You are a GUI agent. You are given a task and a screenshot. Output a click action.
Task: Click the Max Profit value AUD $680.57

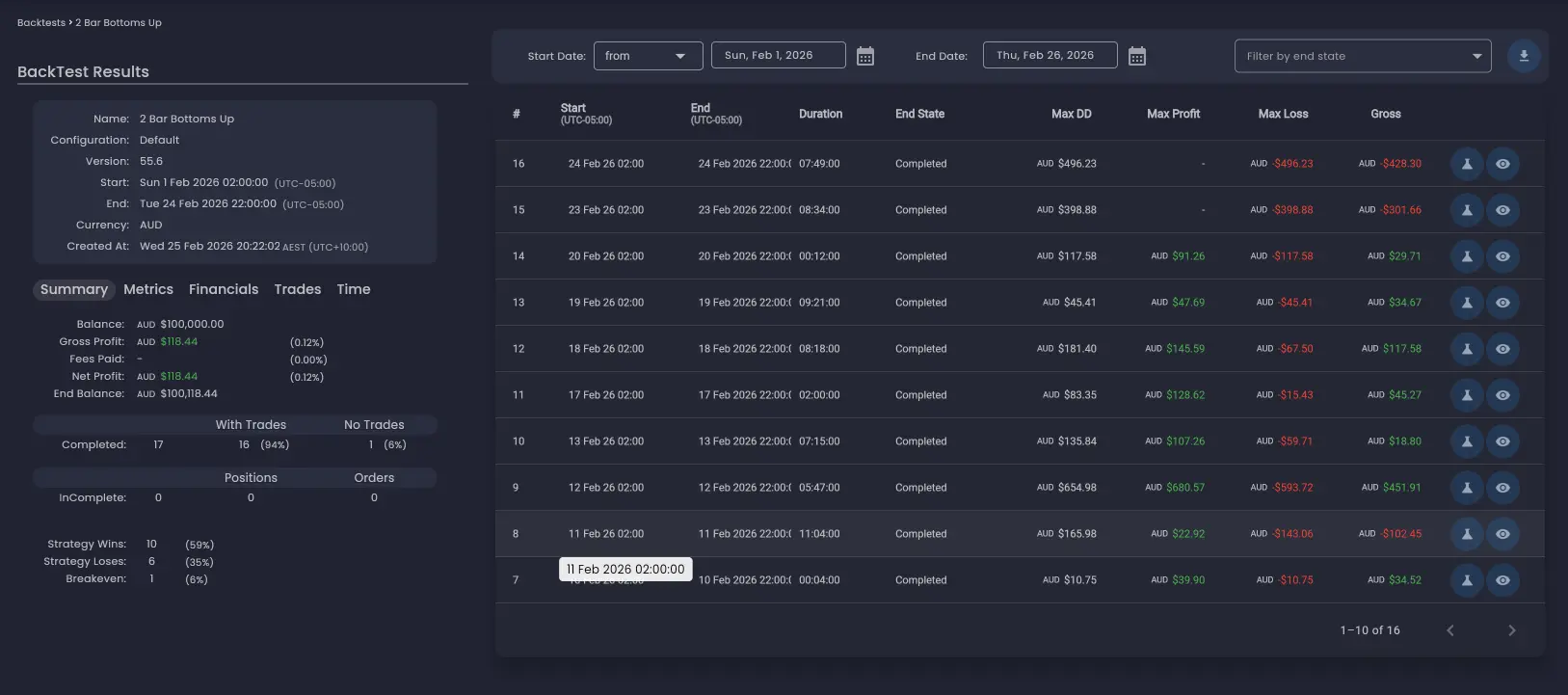[1175, 488]
